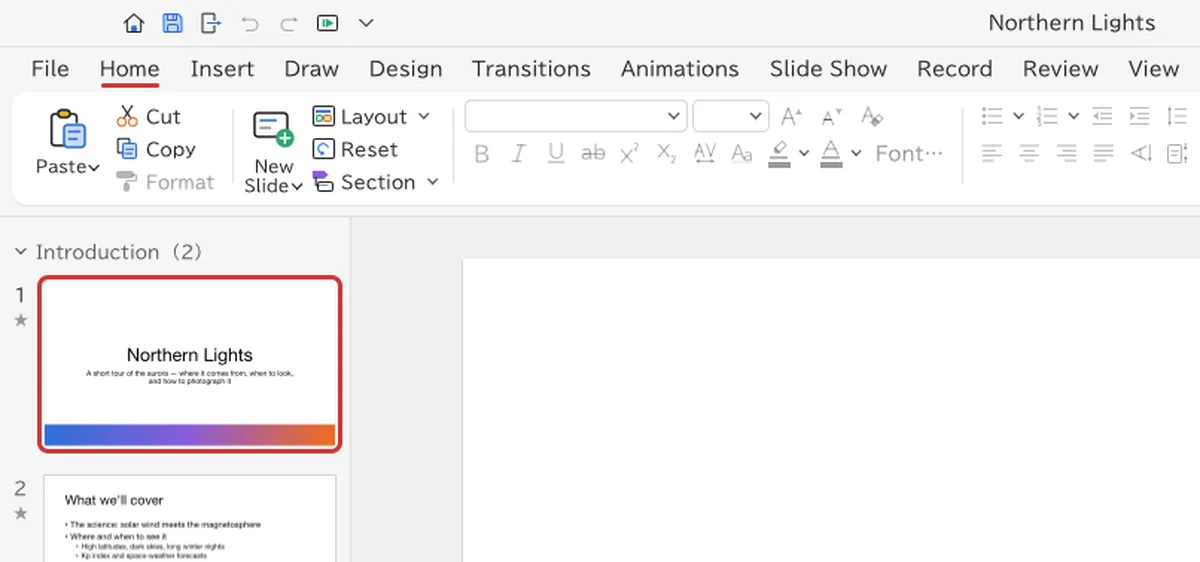
Task: Toggle underline formatting
Action: [x=556, y=154]
